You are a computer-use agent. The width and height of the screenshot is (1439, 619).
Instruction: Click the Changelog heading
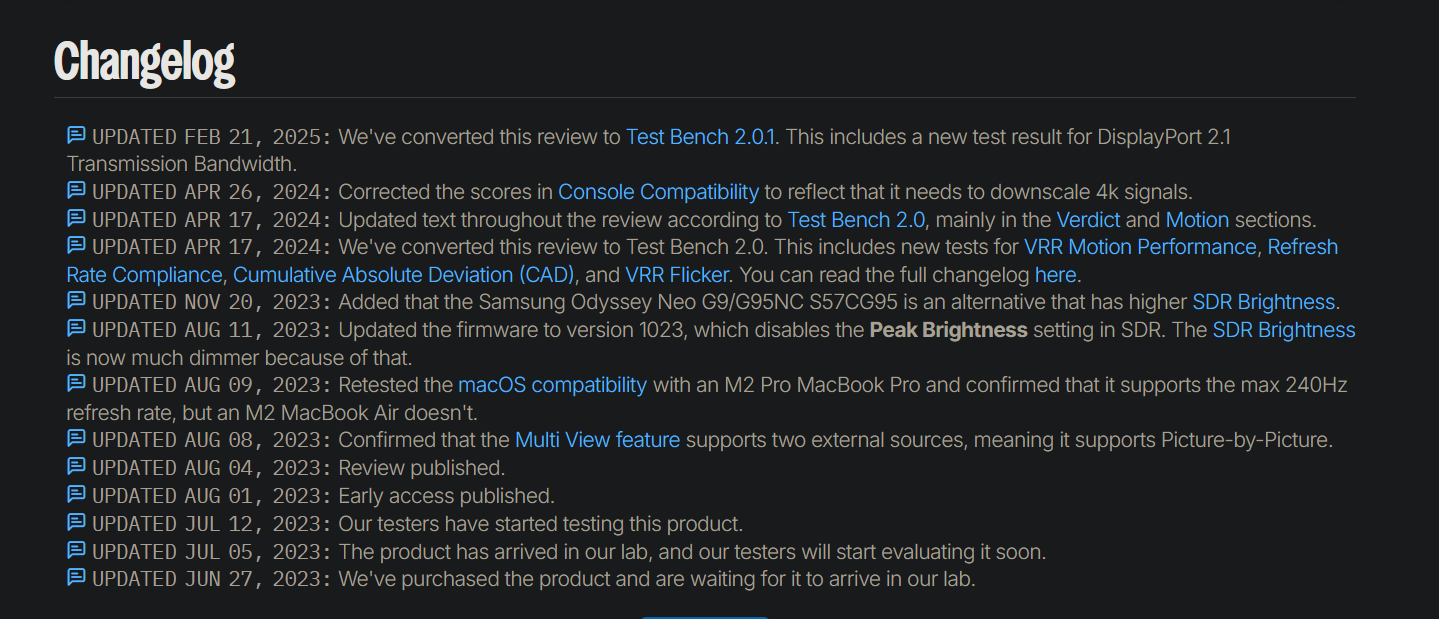coord(145,62)
